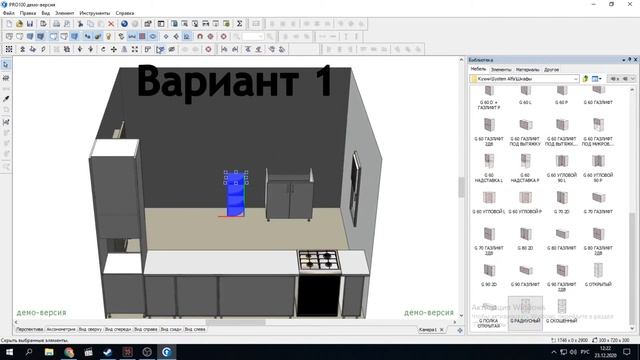This screenshot has width=640, height=360.
Task: Switch to the Вид сверху tab
Action: [x=90, y=329]
